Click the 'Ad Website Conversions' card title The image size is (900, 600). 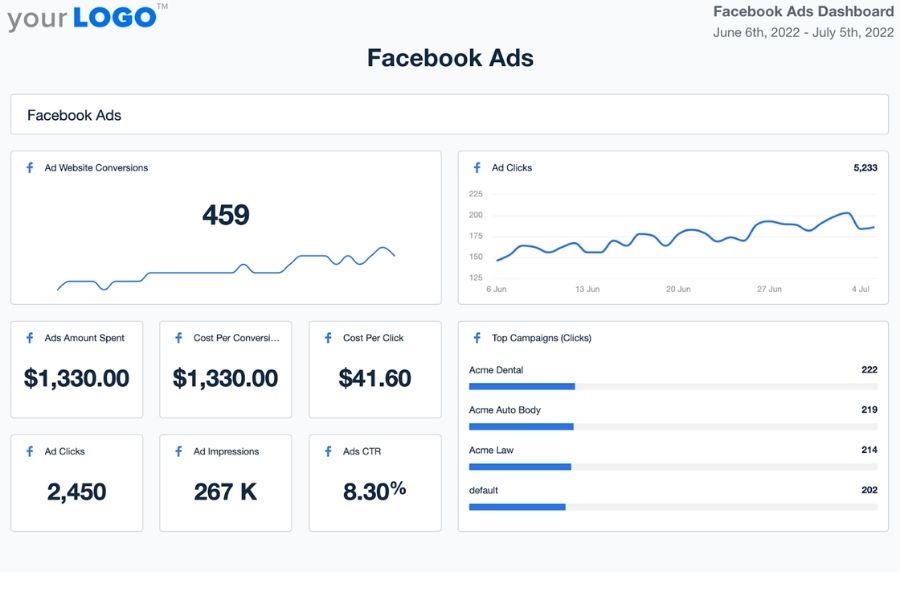pyautogui.click(x=96, y=168)
